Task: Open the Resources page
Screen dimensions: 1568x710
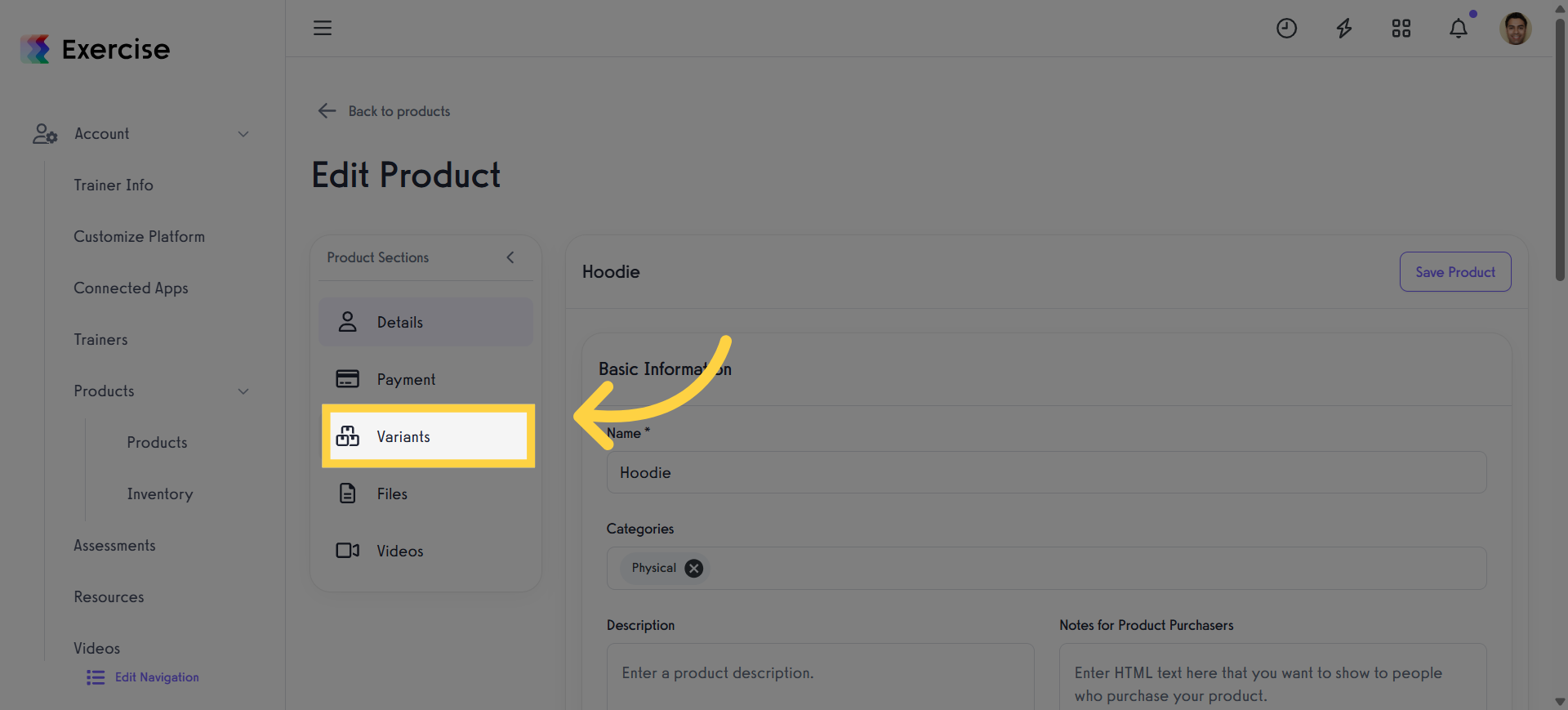Action: coord(109,597)
